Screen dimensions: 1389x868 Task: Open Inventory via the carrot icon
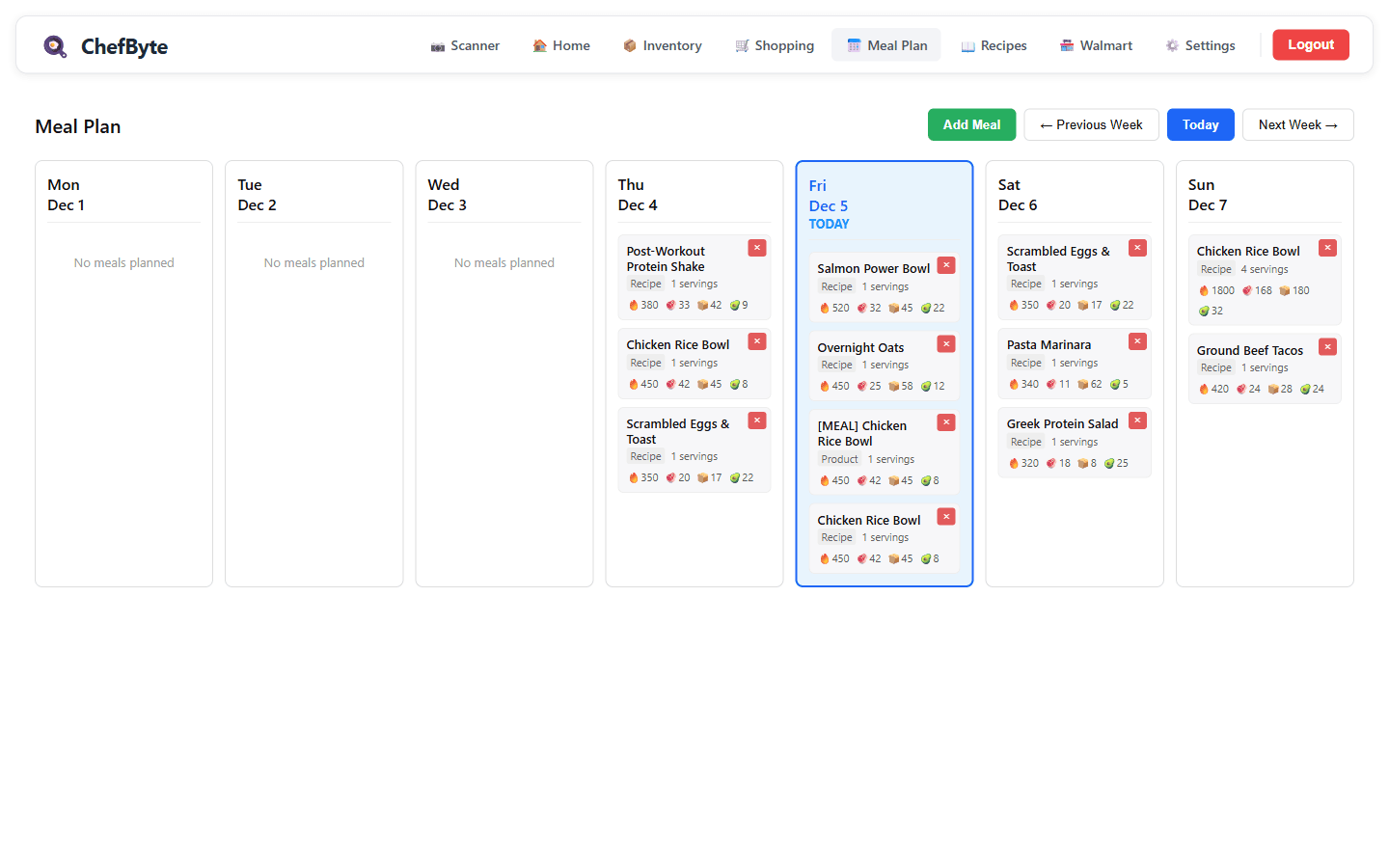[631, 45]
